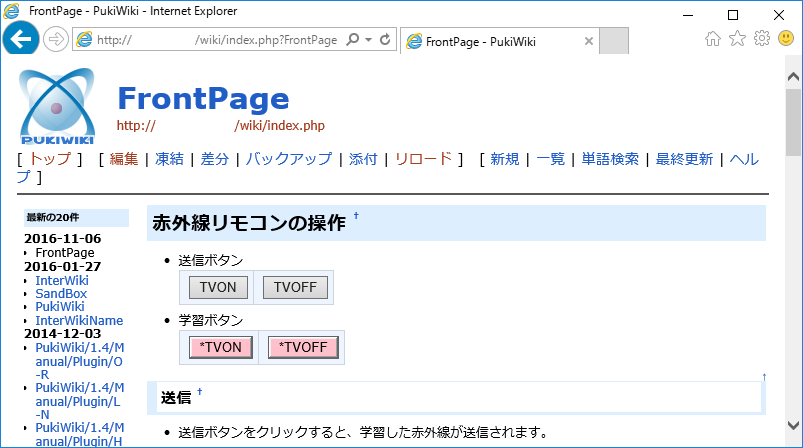Click the PukiWiki logo image
This screenshot has width=803, height=448.
tap(57, 108)
